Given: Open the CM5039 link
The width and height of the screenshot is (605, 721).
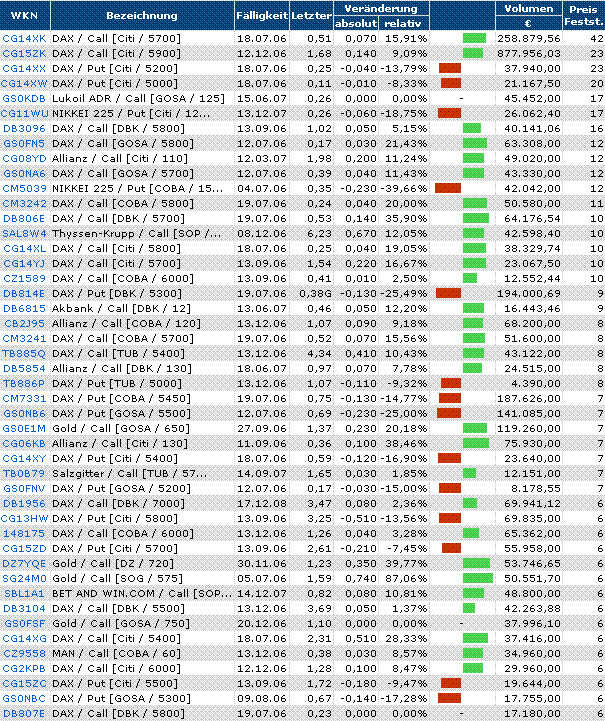Looking at the screenshot, I should click(x=24, y=189).
